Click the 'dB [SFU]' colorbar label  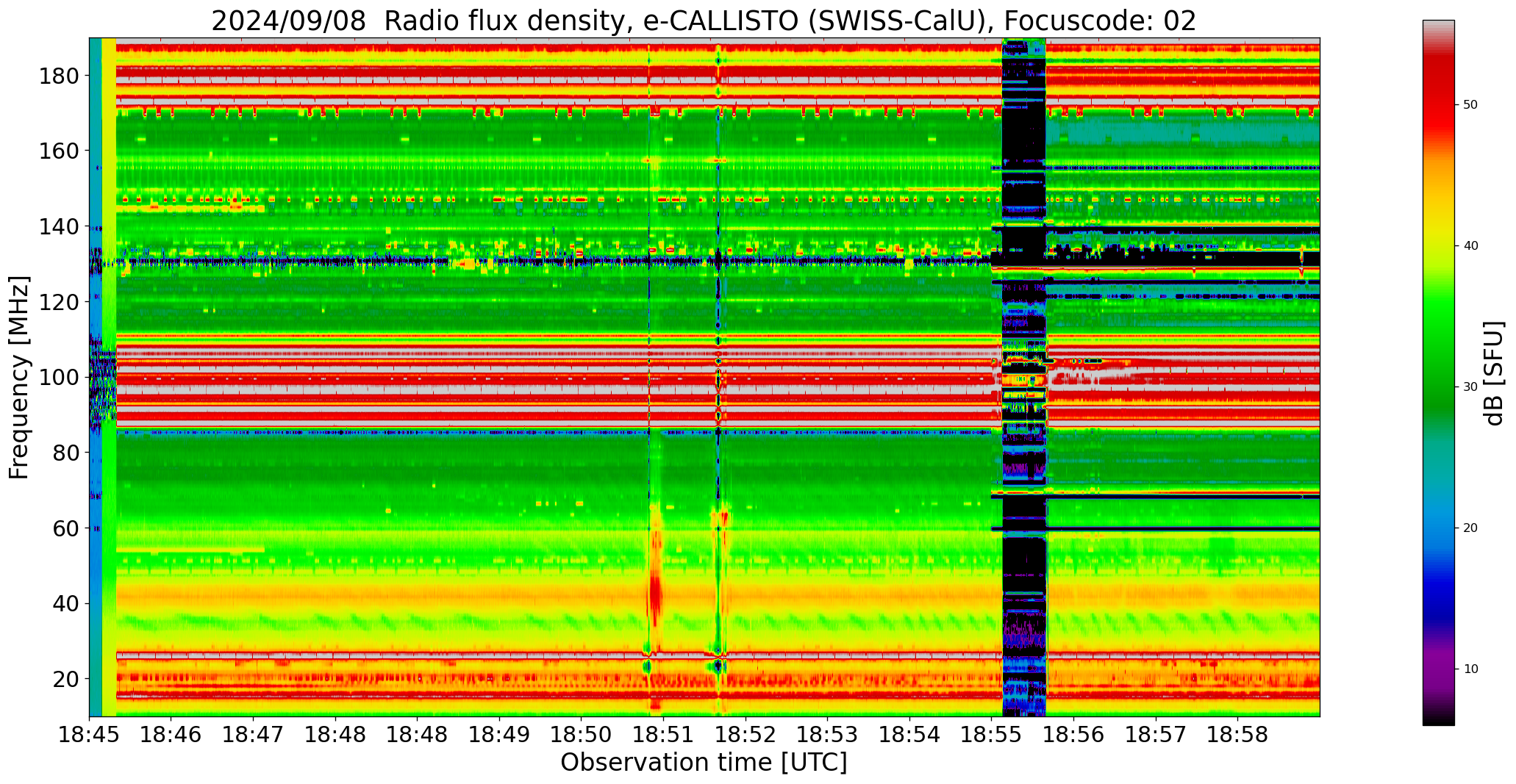[x=1494, y=373]
